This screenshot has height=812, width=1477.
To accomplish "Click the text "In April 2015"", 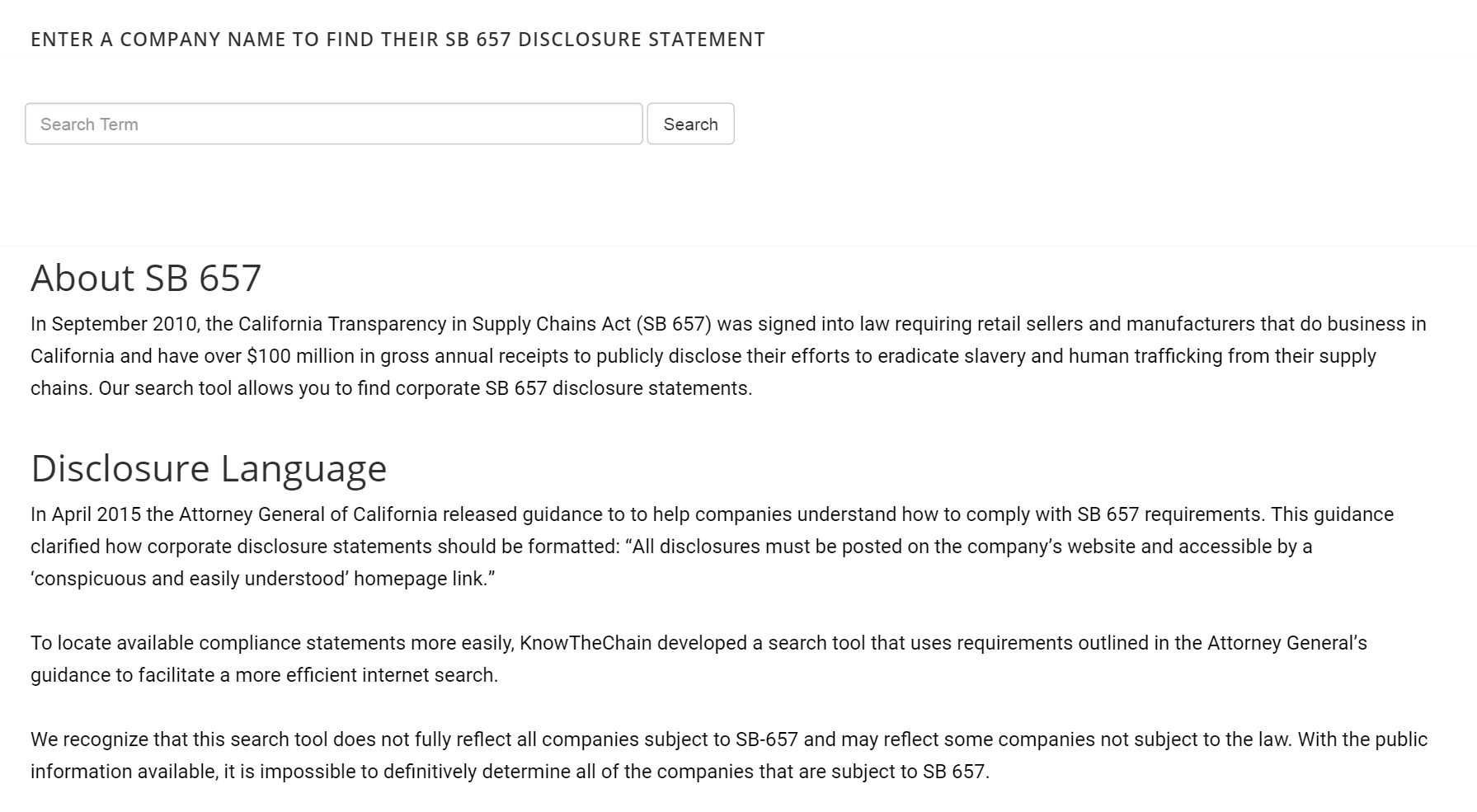I will (x=86, y=514).
